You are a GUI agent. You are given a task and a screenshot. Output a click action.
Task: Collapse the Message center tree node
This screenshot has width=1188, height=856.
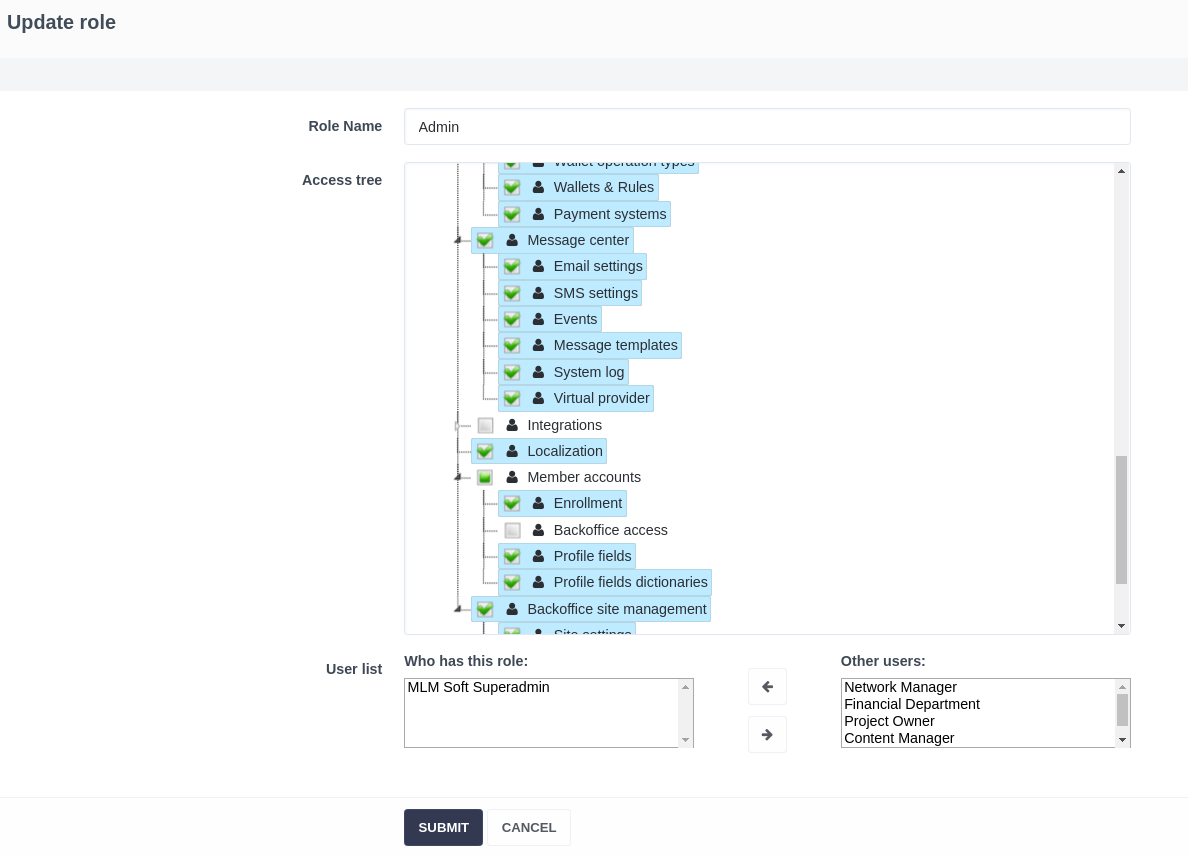(457, 240)
